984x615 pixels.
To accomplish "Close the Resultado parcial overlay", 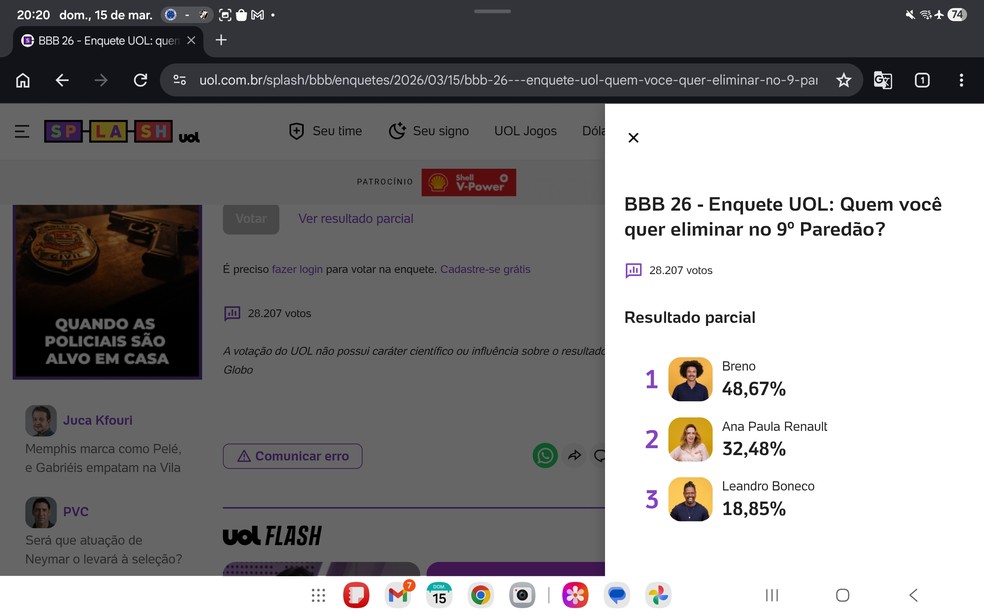I will tap(633, 138).
